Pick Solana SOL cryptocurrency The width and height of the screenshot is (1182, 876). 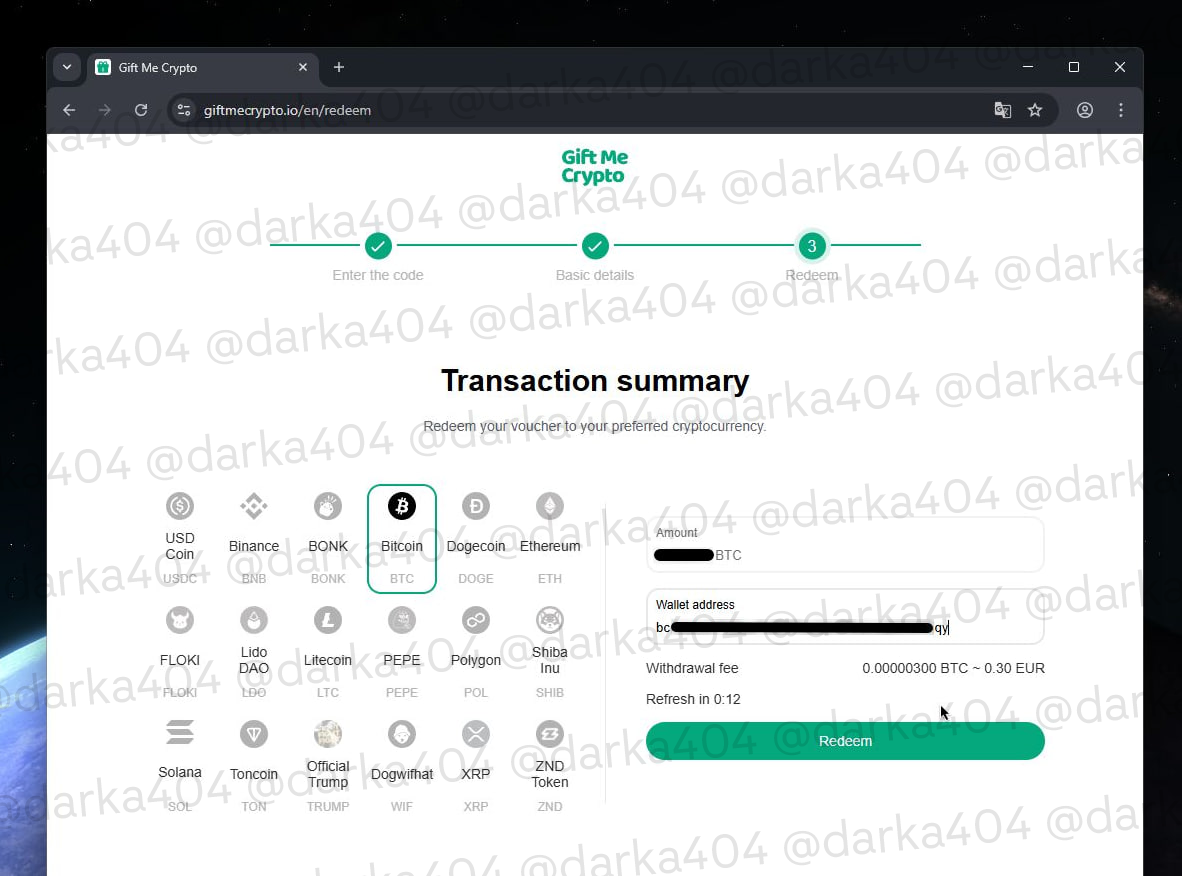179,766
